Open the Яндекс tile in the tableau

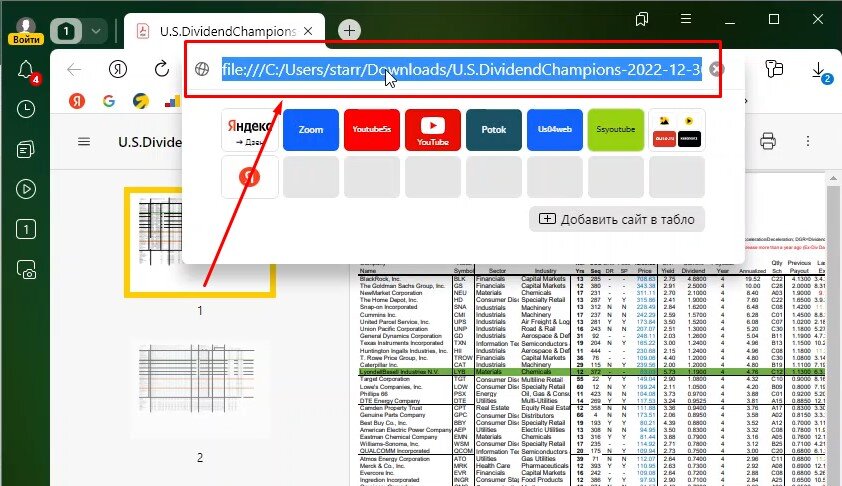point(250,130)
